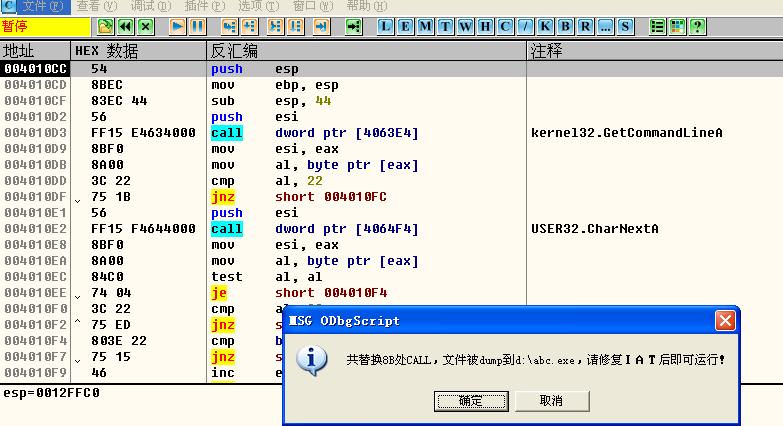This screenshot has height=426, width=783.
Task: Open the Handles window (H button)
Action: coord(486,26)
